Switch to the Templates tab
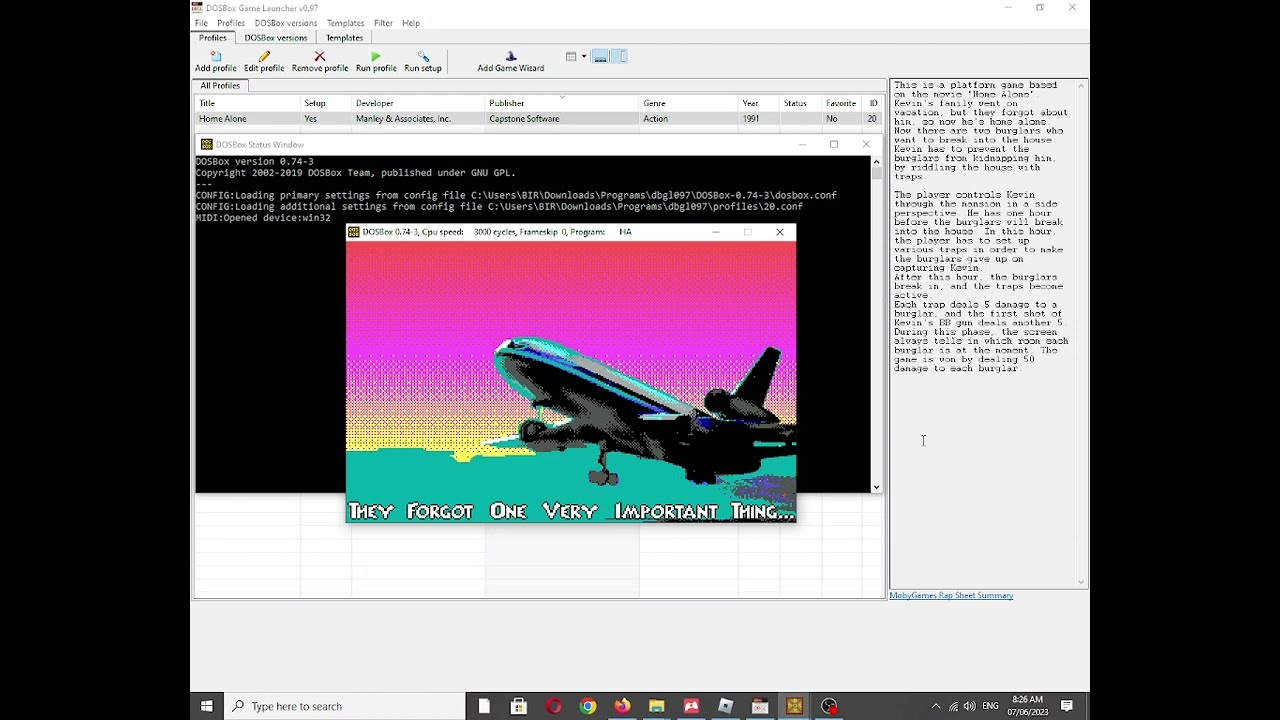The width and height of the screenshot is (1280, 720). tap(344, 38)
